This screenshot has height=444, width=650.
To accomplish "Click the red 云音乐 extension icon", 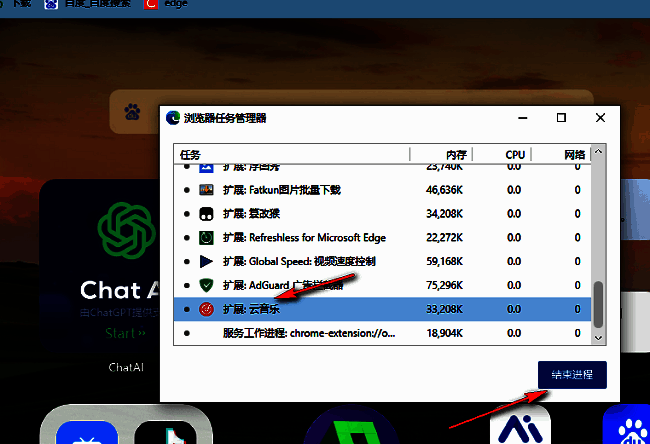I will point(207,310).
